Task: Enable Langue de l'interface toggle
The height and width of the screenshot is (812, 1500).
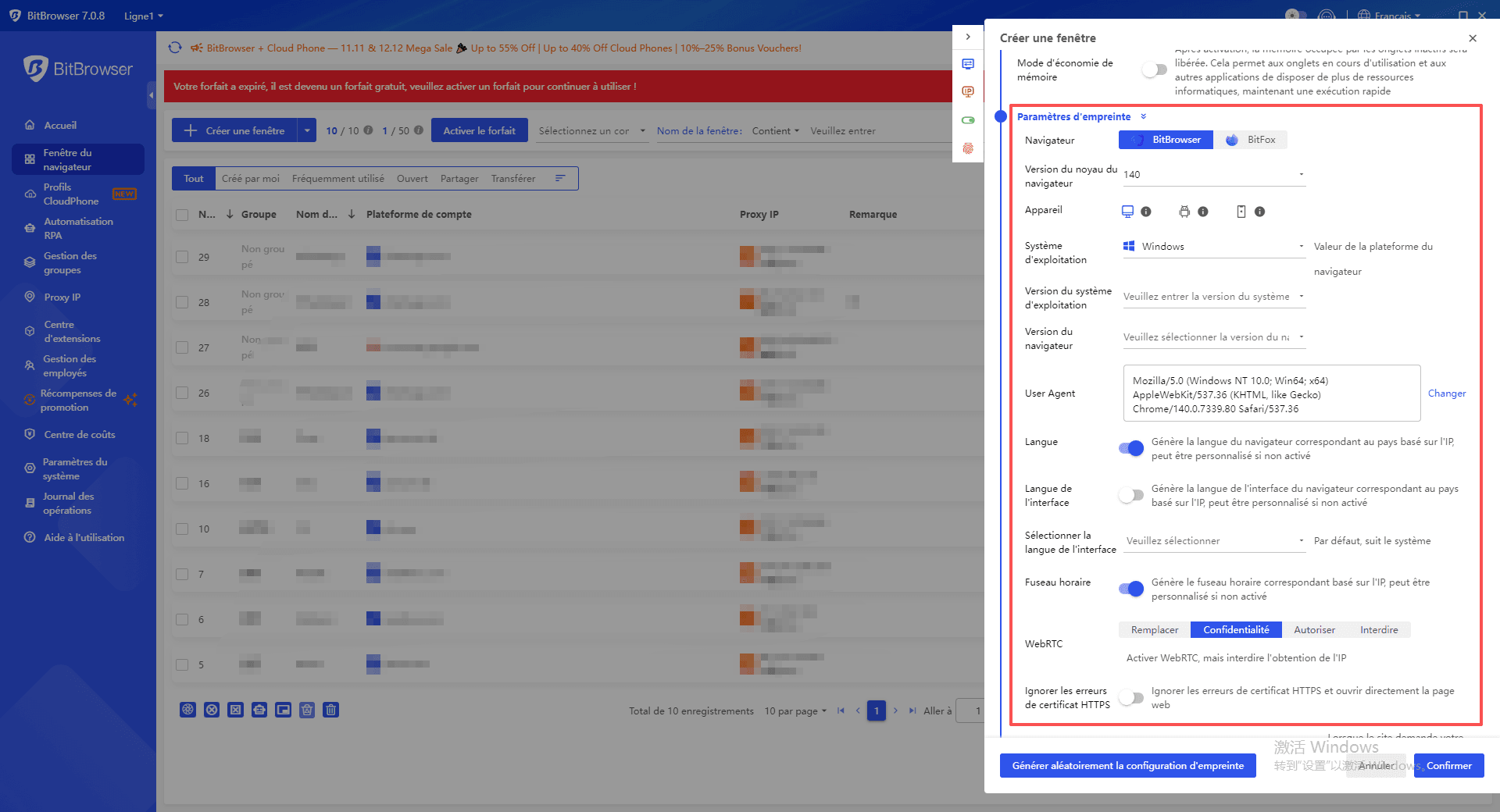Action: point(1130,495)
